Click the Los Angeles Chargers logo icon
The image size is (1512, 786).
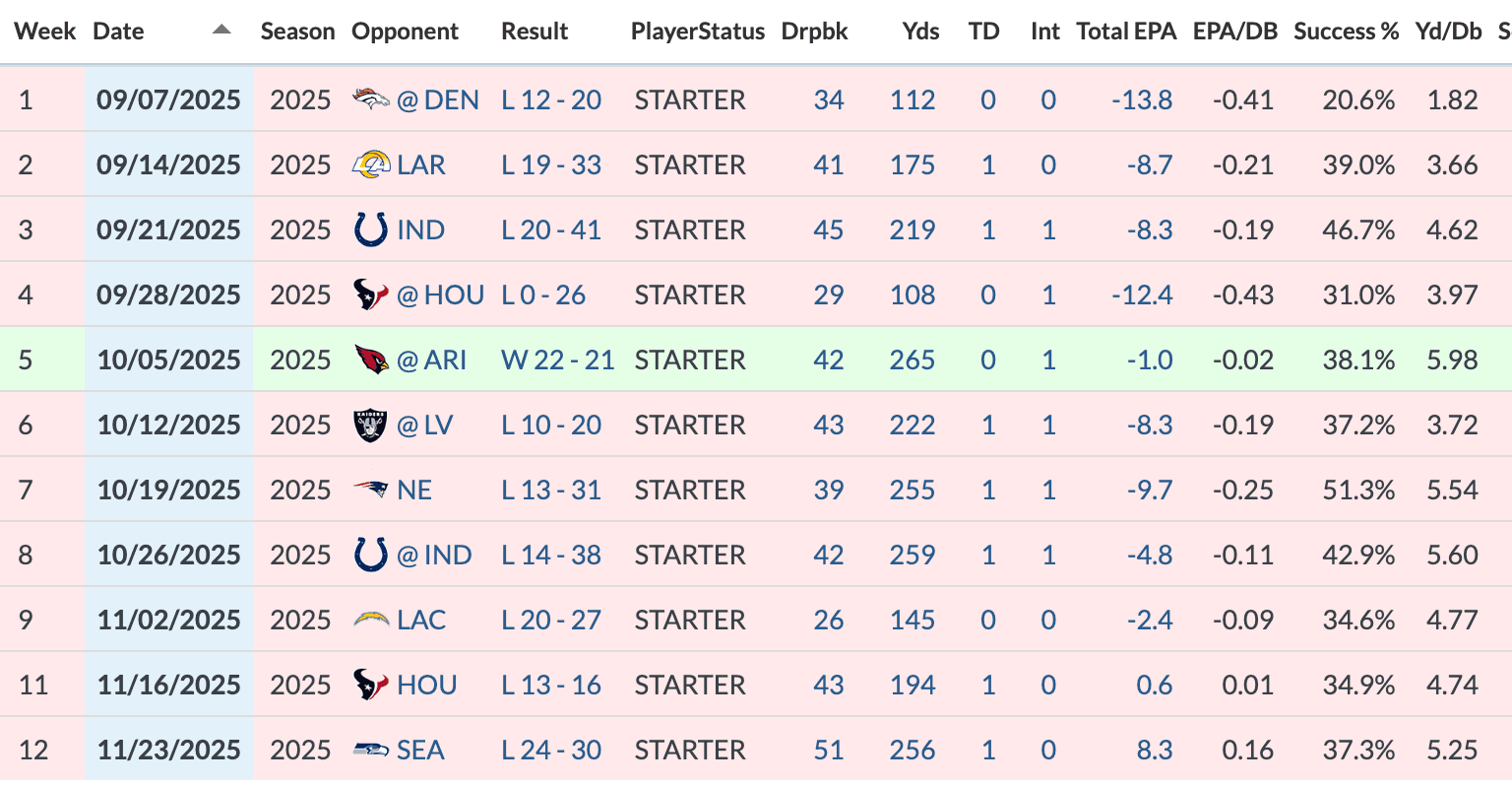point(371,620)
